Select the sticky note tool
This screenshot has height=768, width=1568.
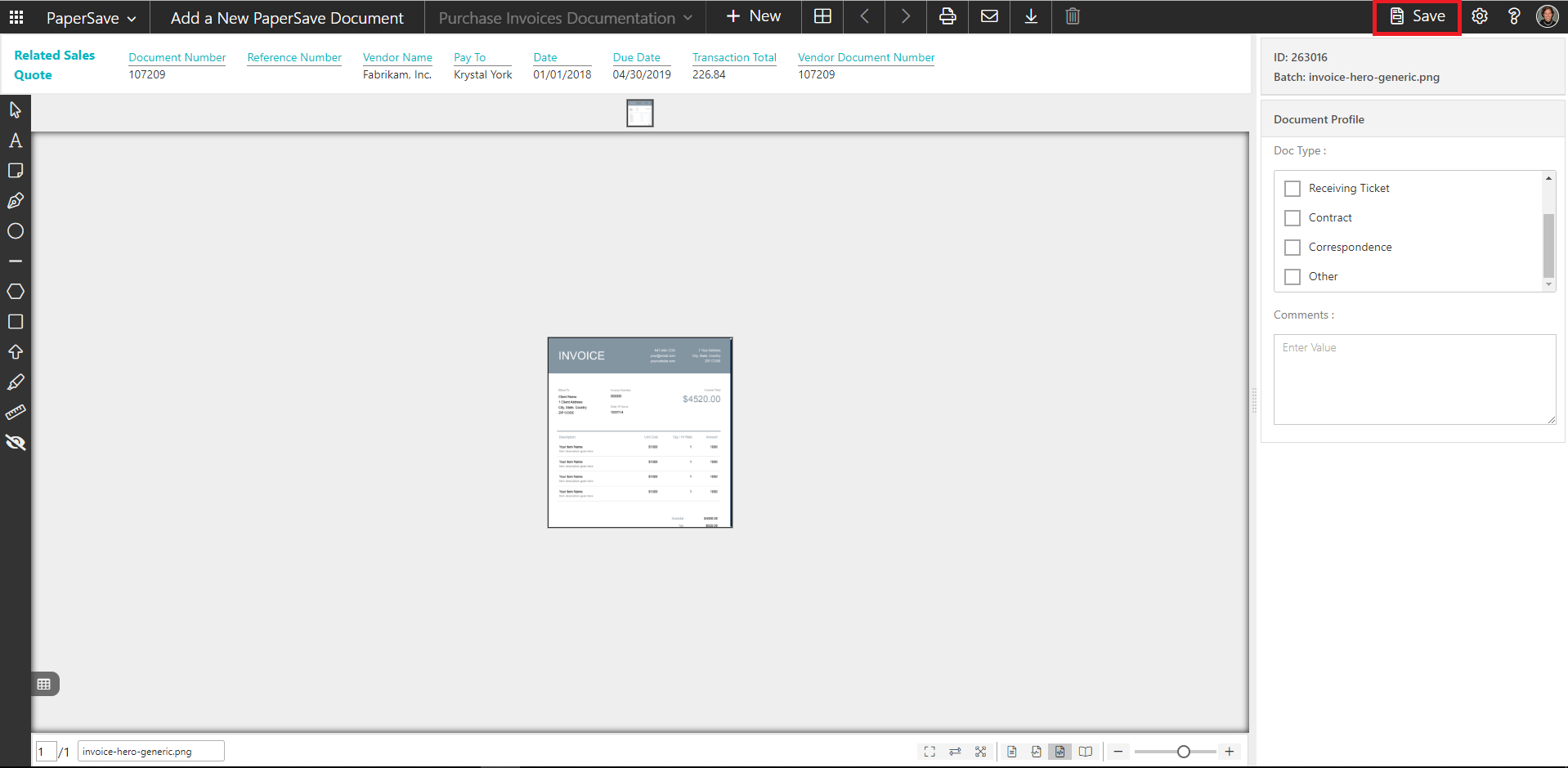coord(16,171)
